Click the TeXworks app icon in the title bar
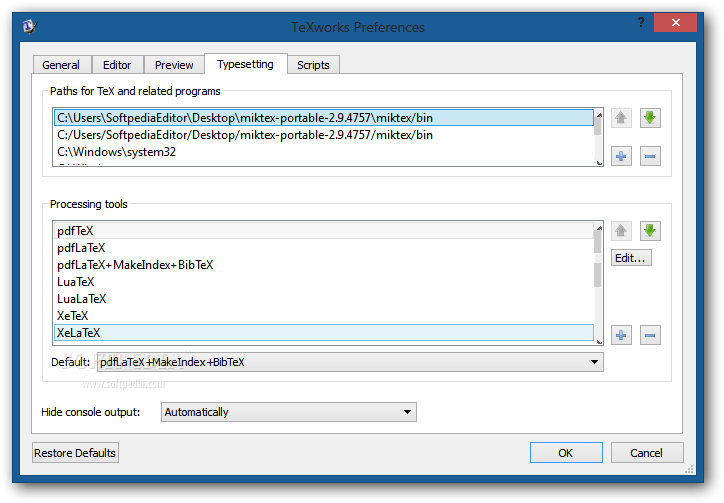This screenshot has width=724, height=503. [30, 26]
